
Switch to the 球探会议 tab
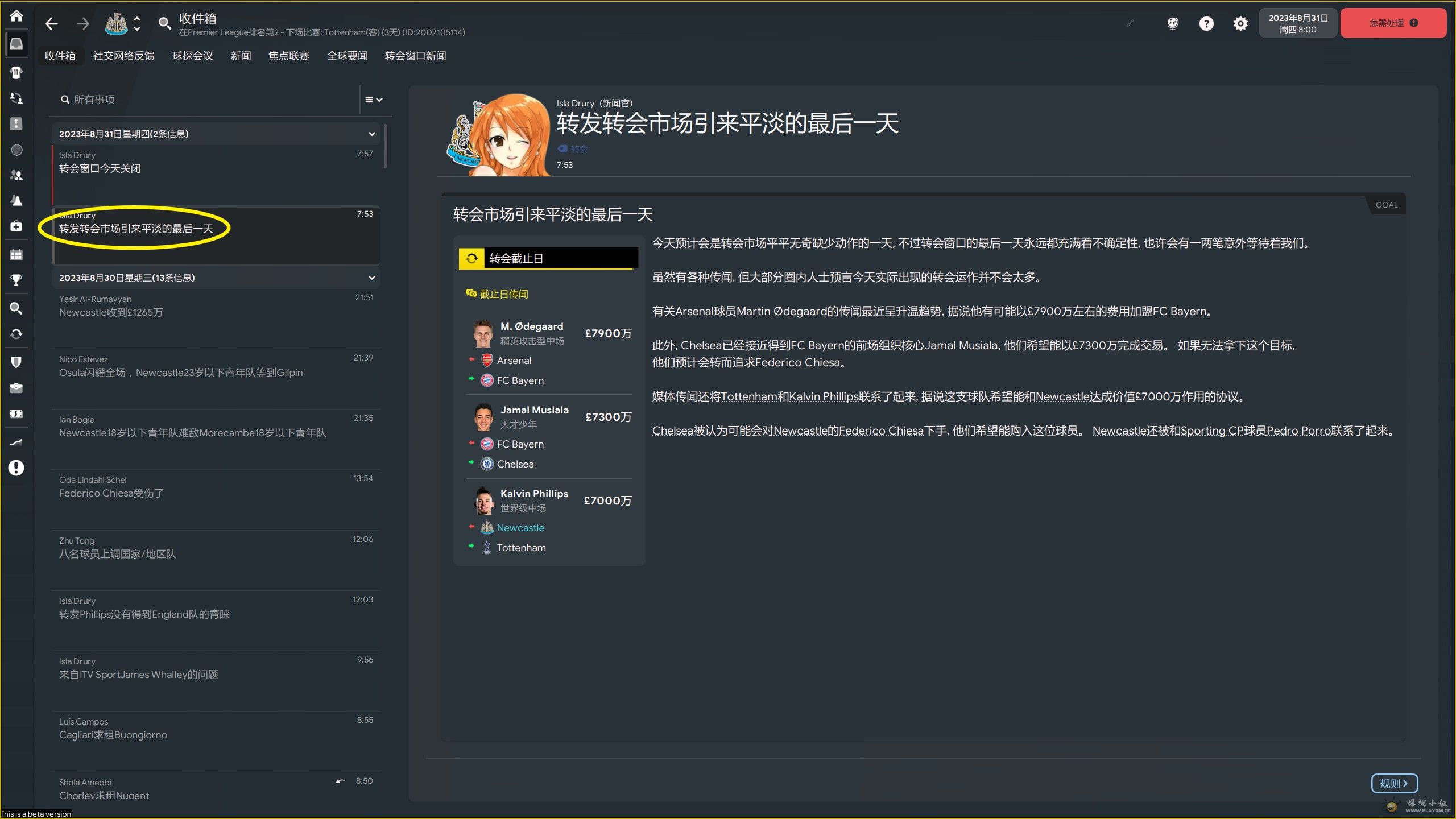tap(193, 56)
